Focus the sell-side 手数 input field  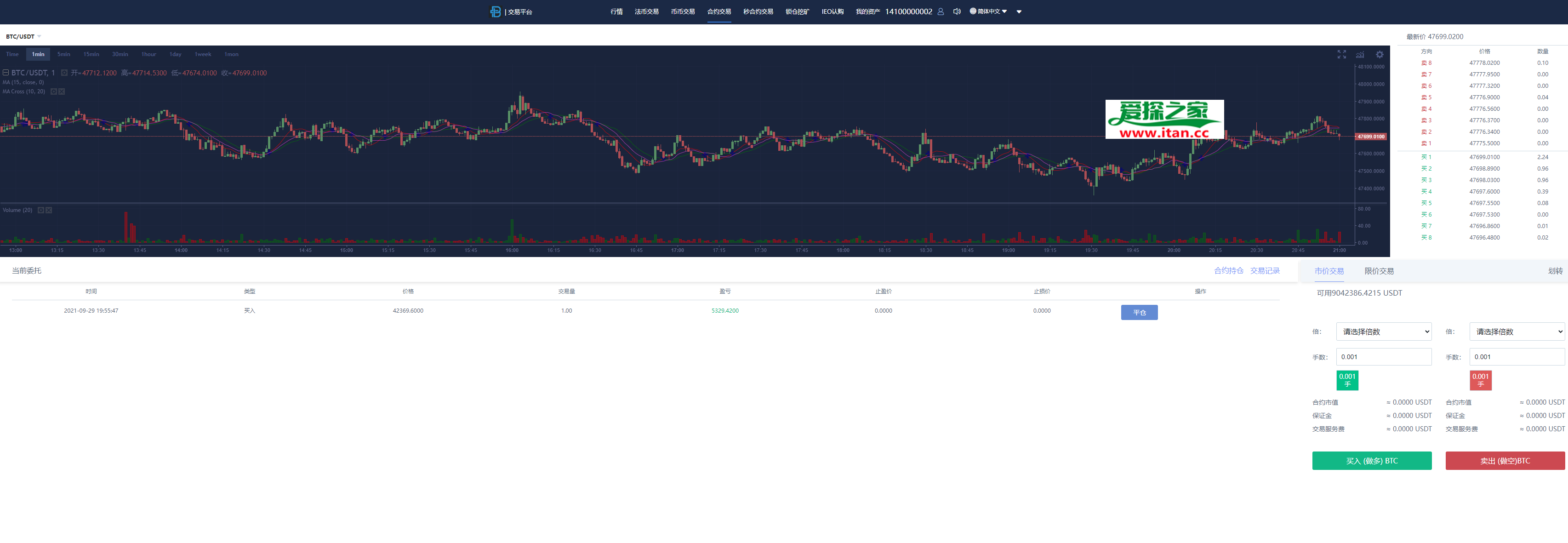click(x=1517, y=357)
